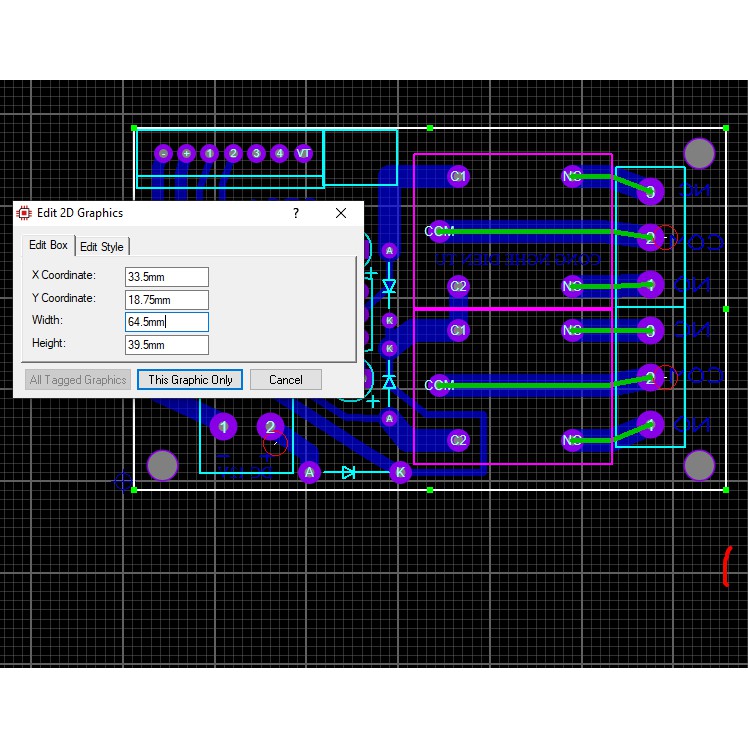This screenshot has width=748, height=748.
Task: Click the X Coordinate input field
Action: (166, 276)
